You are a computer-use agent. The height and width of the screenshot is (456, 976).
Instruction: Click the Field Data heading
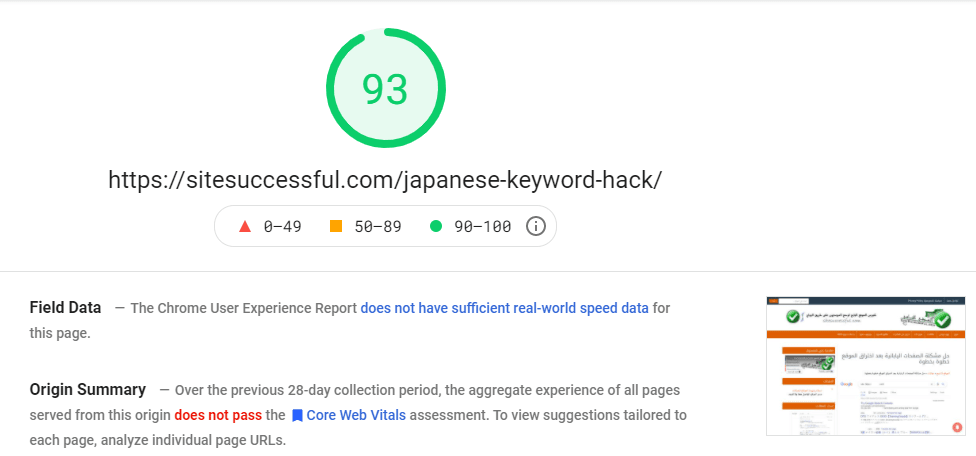(66, 308)
